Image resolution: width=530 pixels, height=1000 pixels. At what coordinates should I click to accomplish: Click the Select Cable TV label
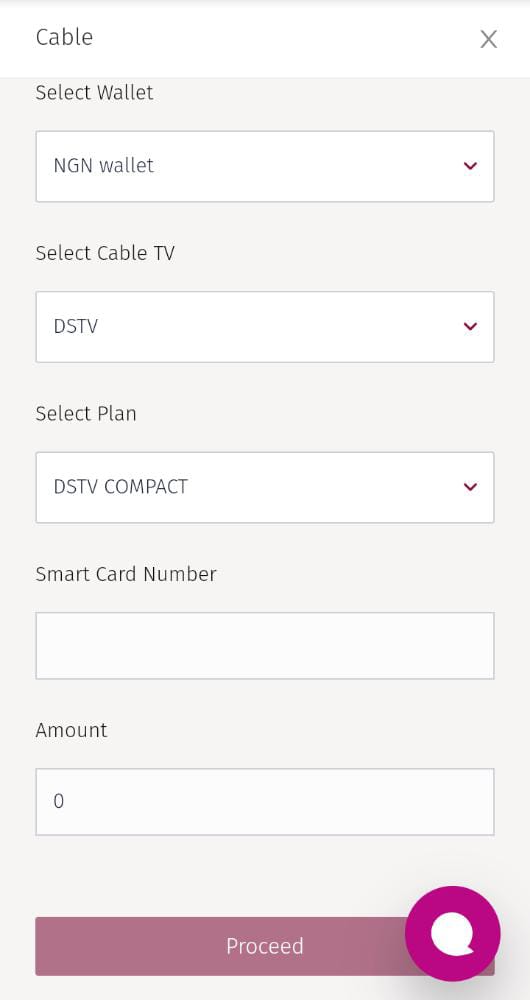pyautogui.click(x=105, y=253)
